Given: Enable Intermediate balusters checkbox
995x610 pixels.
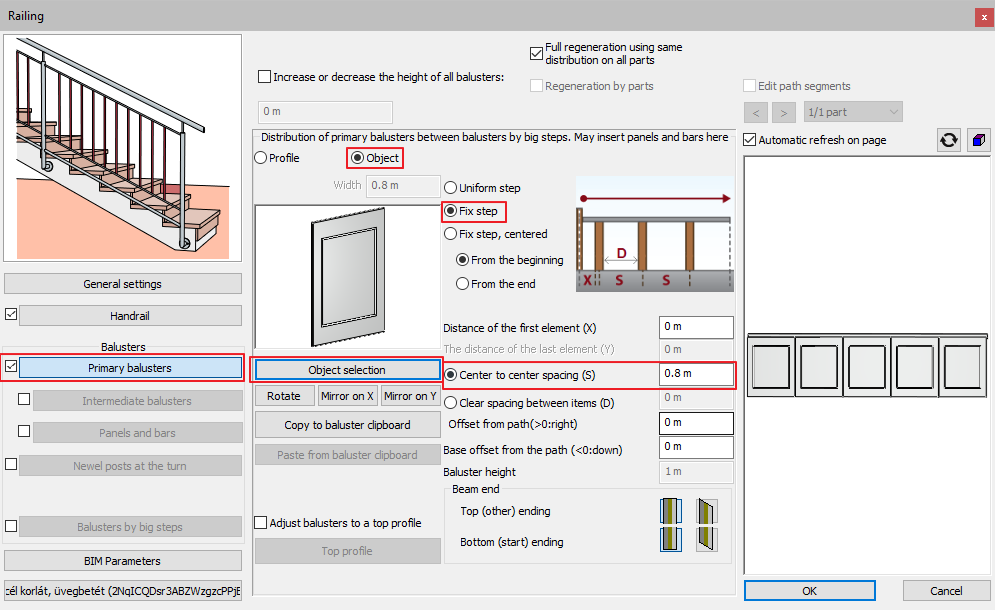Looking at the screenshot, I should 25,400.
